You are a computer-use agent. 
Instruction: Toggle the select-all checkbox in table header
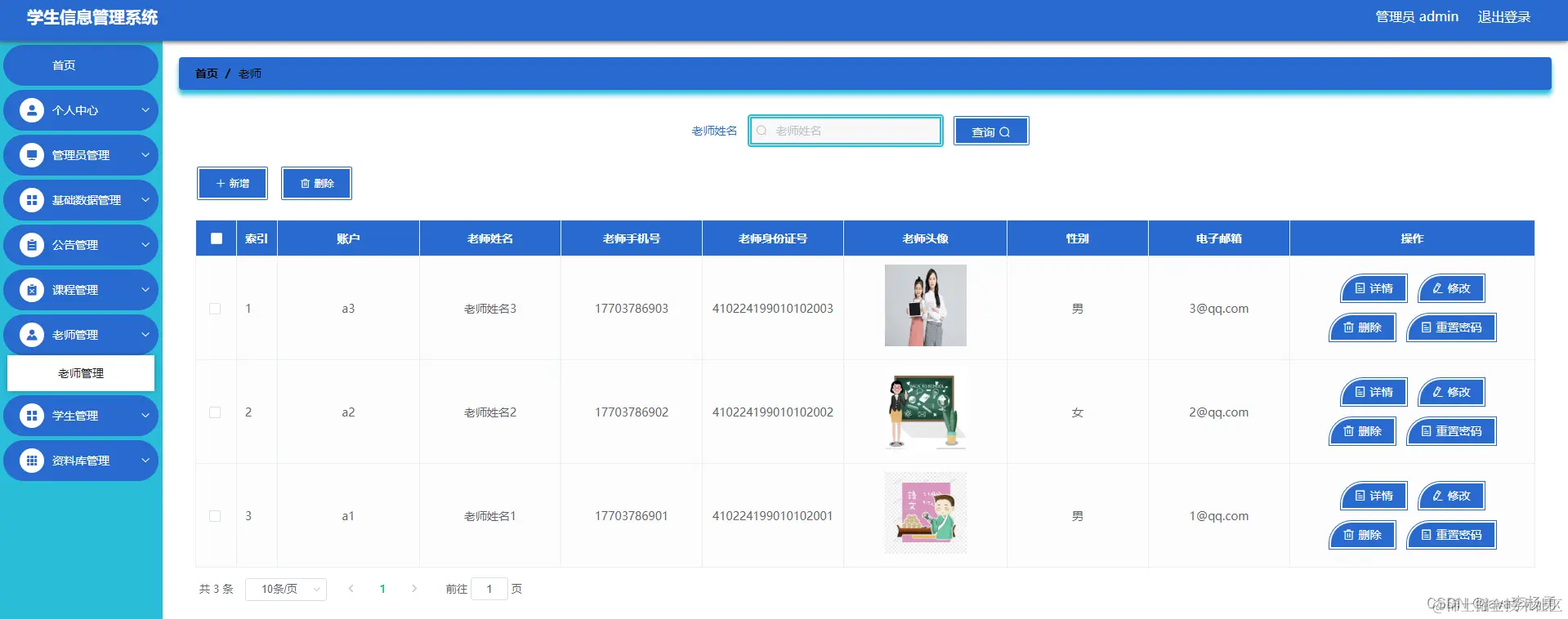[x=217, y=238]
